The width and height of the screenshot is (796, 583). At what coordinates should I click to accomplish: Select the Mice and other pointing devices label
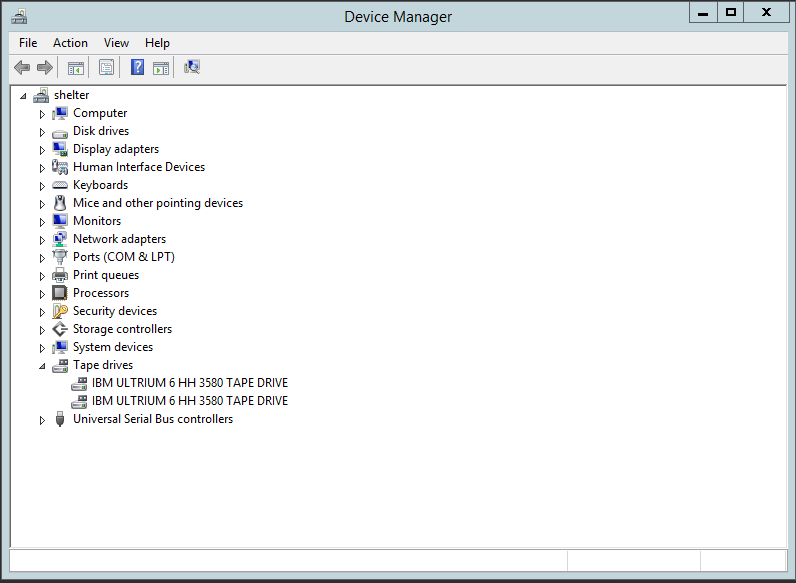(158, 203)
